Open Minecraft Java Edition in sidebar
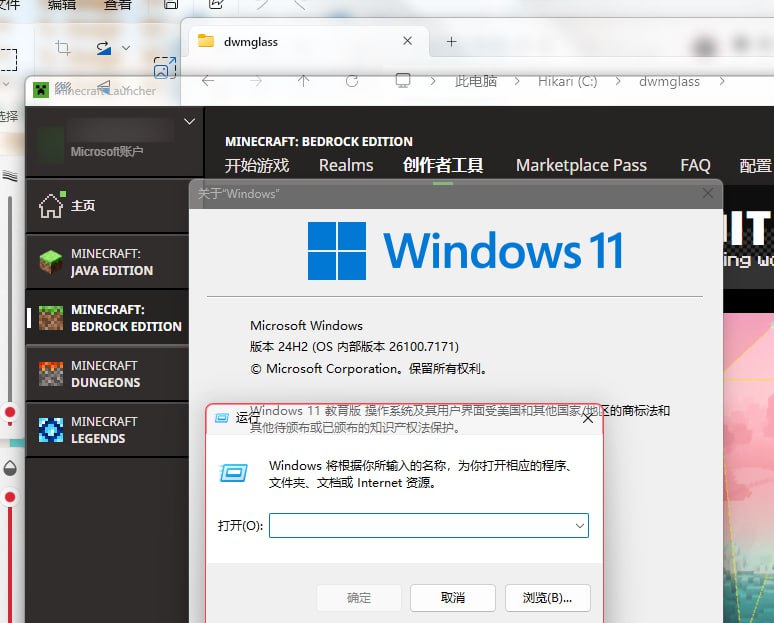Screen dimensions: 774x623 click(107, 262)
